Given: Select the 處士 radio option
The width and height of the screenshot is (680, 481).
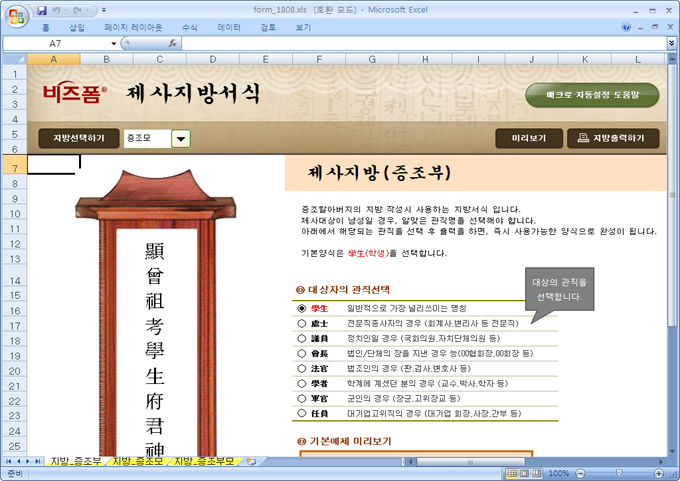Looking at the screenshot, I should 302,324.
